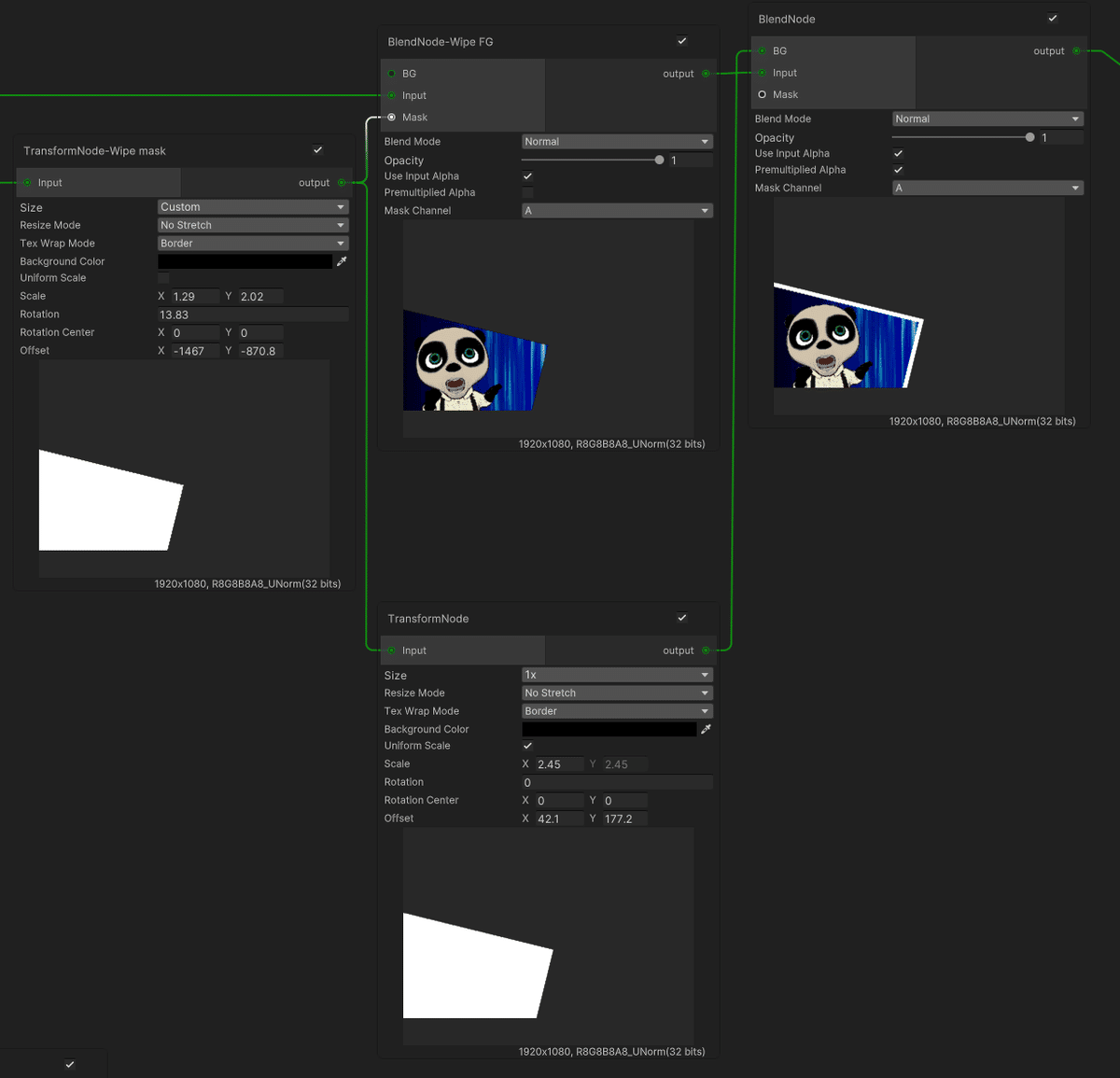Viewport: 1120px width, 1078px height.
Task: Click output port of BlendNode-Wipe FG
Action: coord(706,74)
